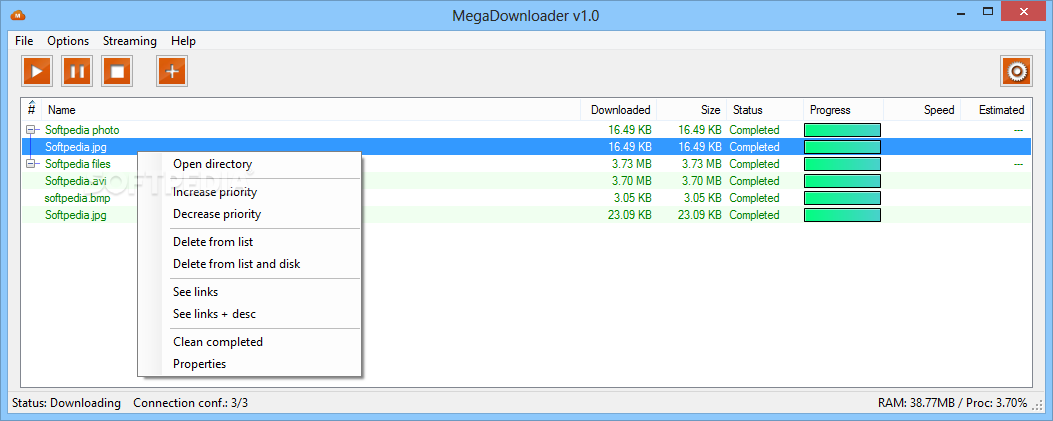1053x421 pixels.
Task: Open Properties from the context menu
Action: (249, 364)
